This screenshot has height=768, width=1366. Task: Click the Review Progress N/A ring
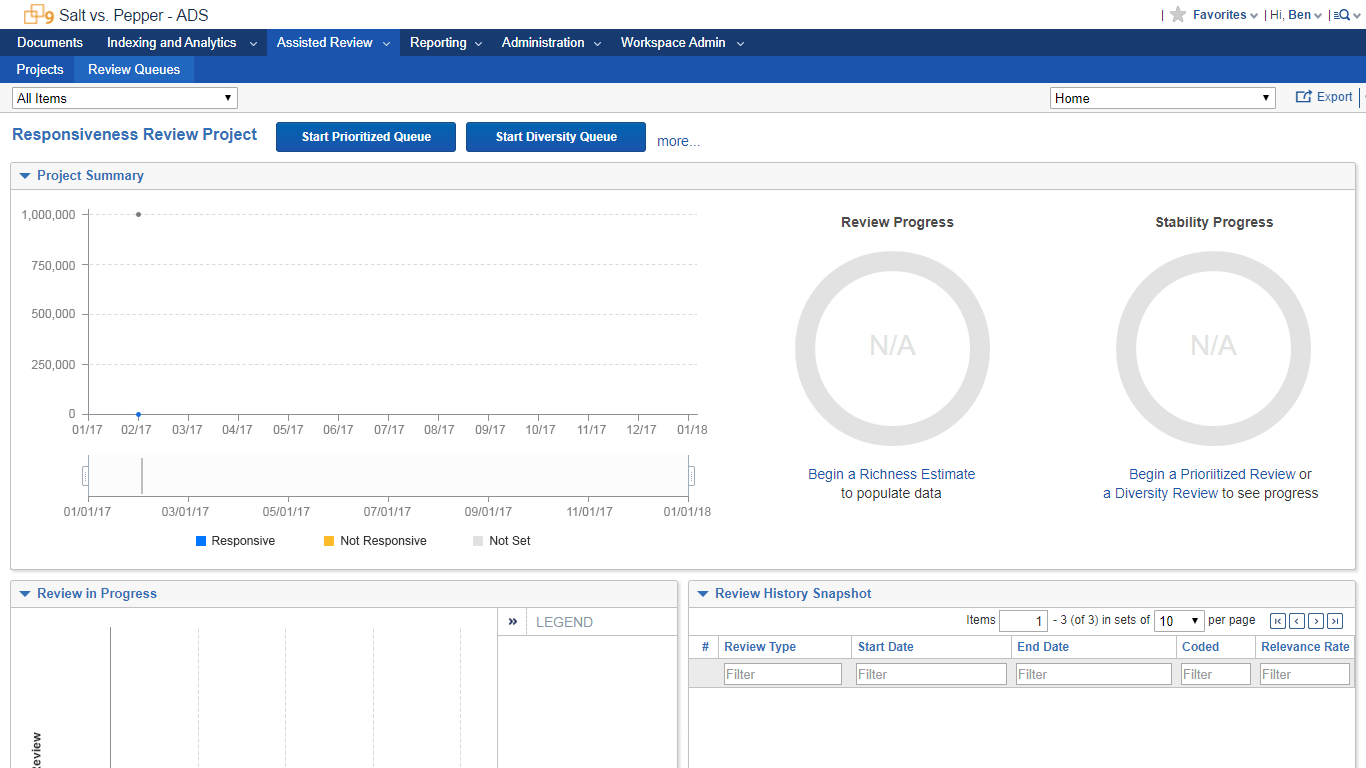click(x=892, y=348)
